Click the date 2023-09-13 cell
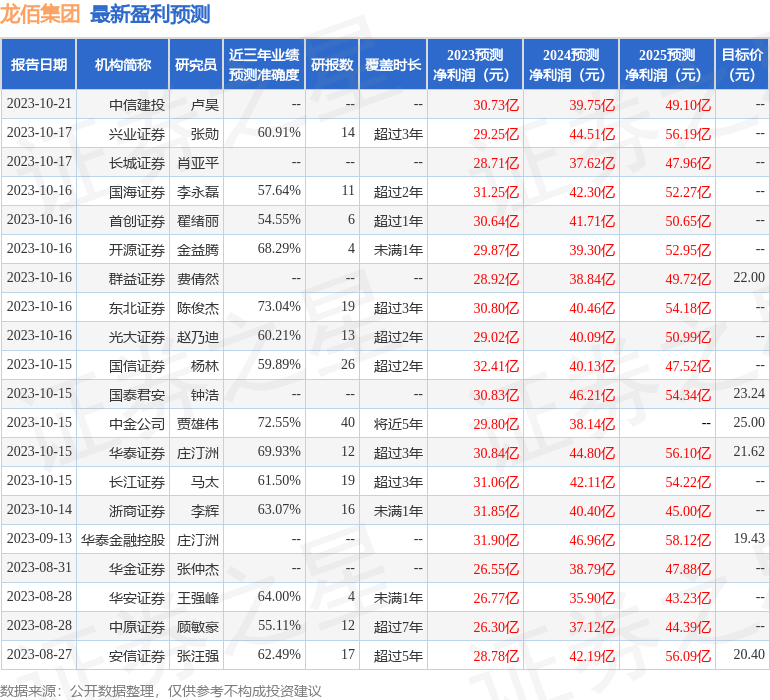 point(39,538)
